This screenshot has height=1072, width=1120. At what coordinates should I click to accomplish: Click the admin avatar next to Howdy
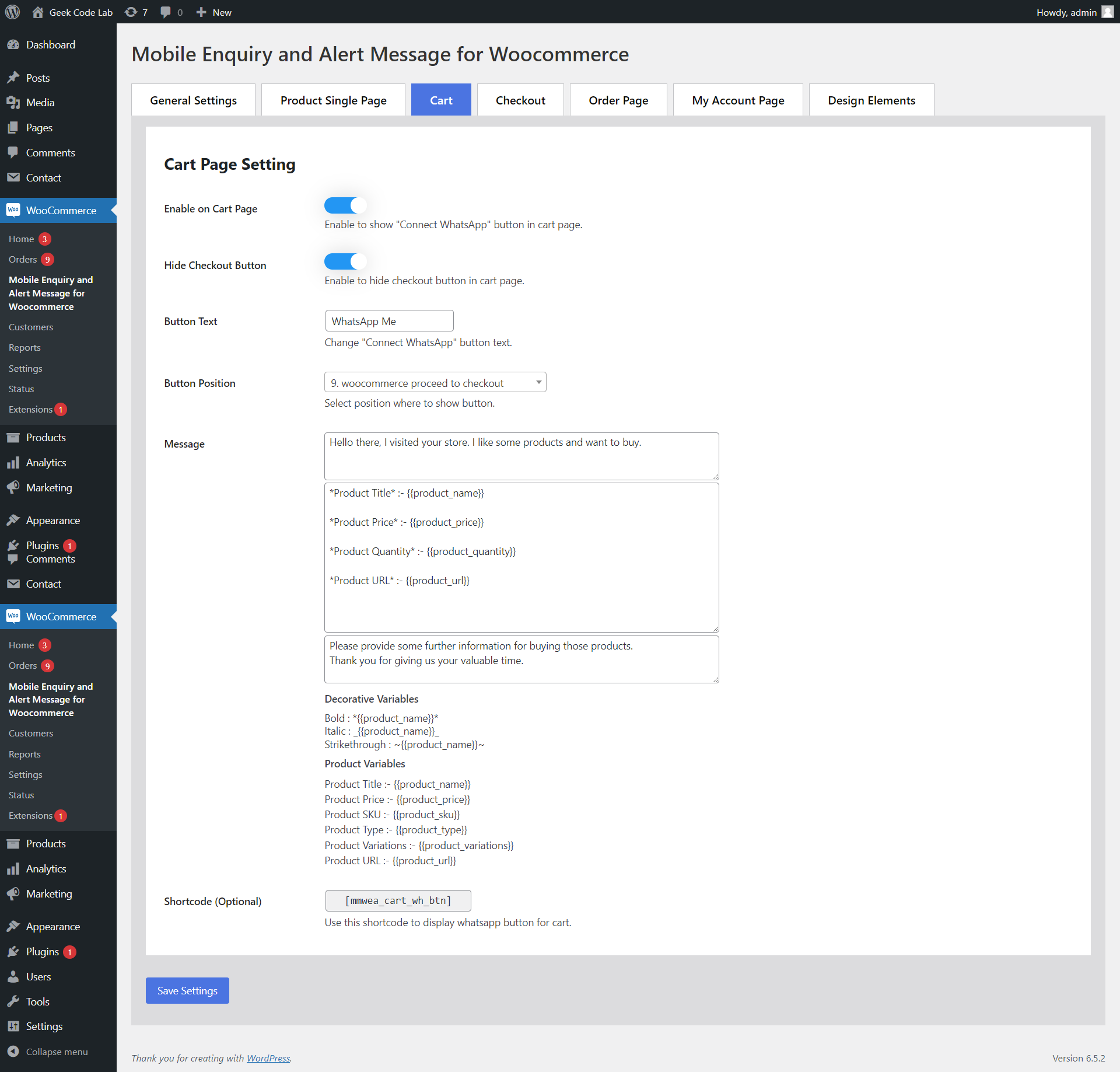coord(1108,12)
